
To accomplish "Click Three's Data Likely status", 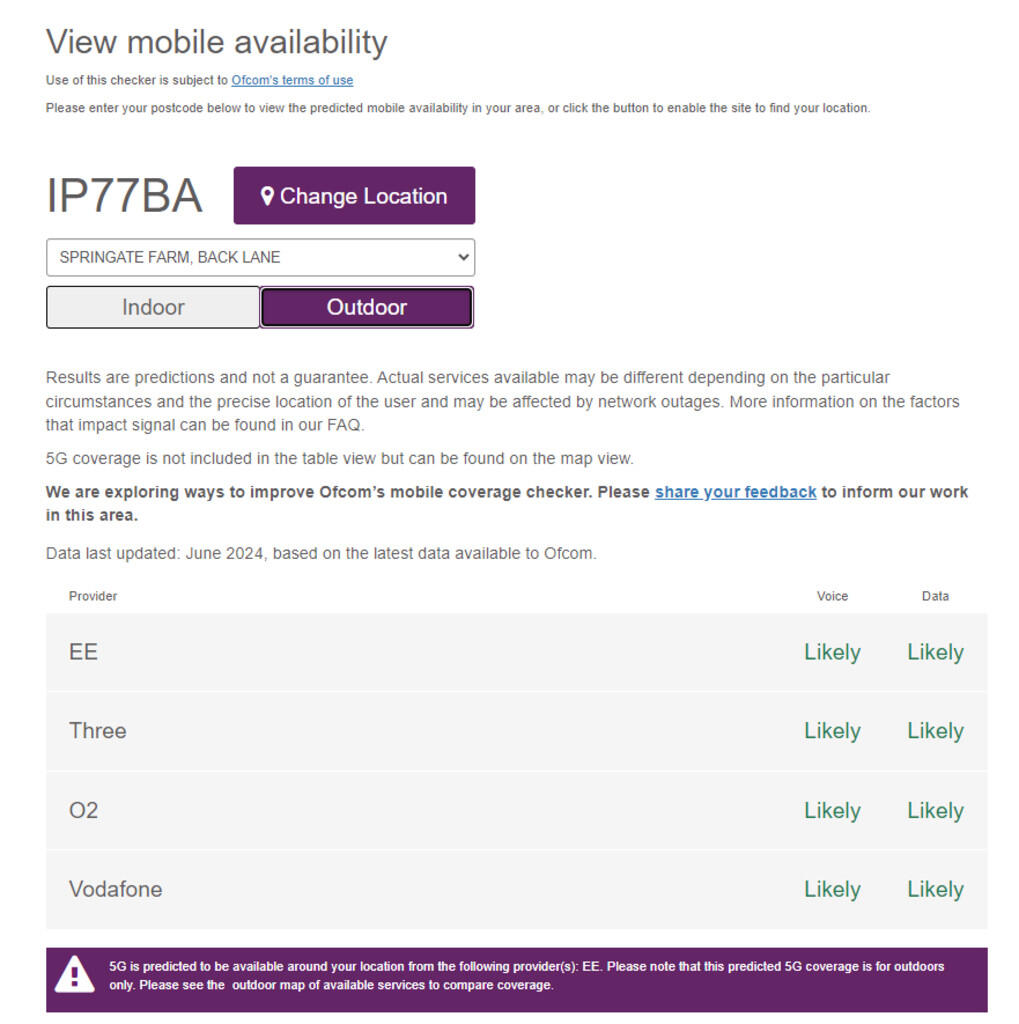I will click(x=935, y=731).
